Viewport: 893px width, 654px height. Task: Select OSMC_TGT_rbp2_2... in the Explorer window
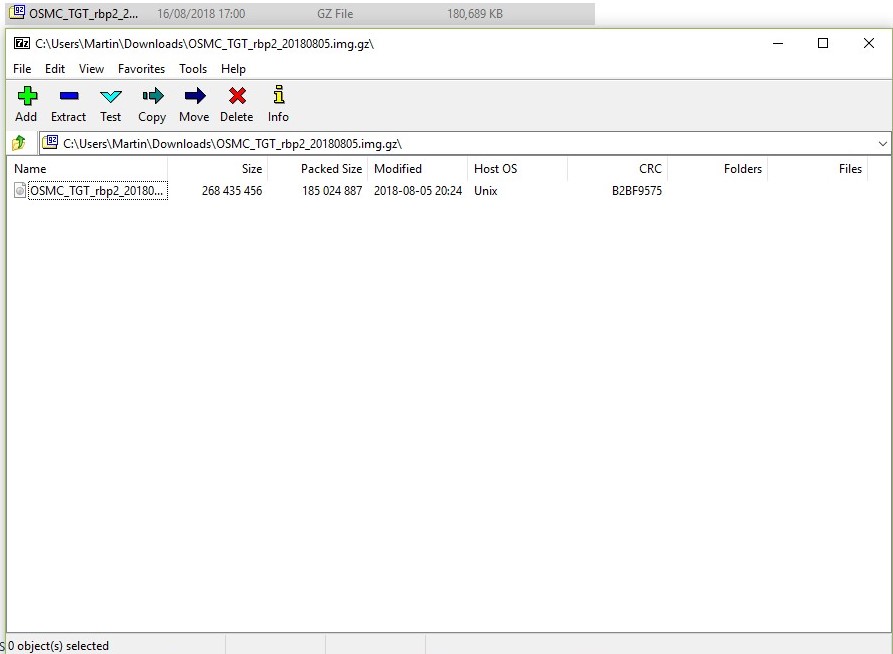coord(83,14)
